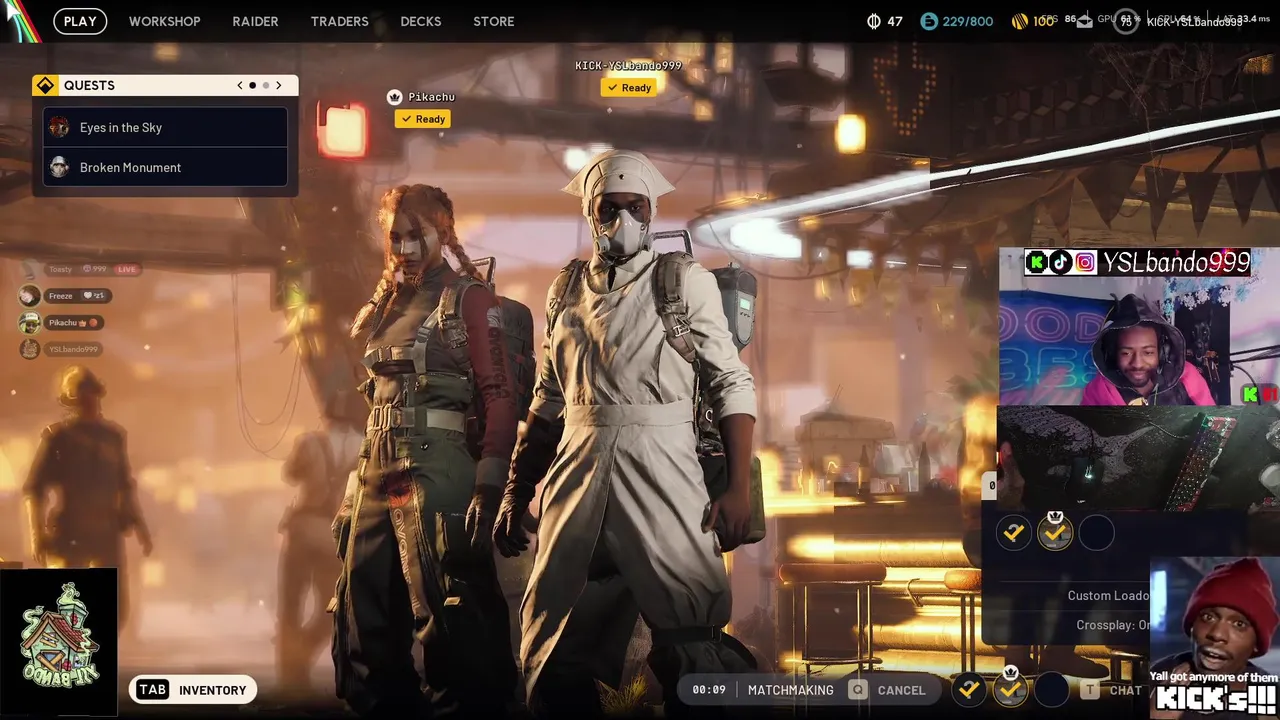Click the empty party slot in side panel
1280x720 pixels.
(1096, 533)
